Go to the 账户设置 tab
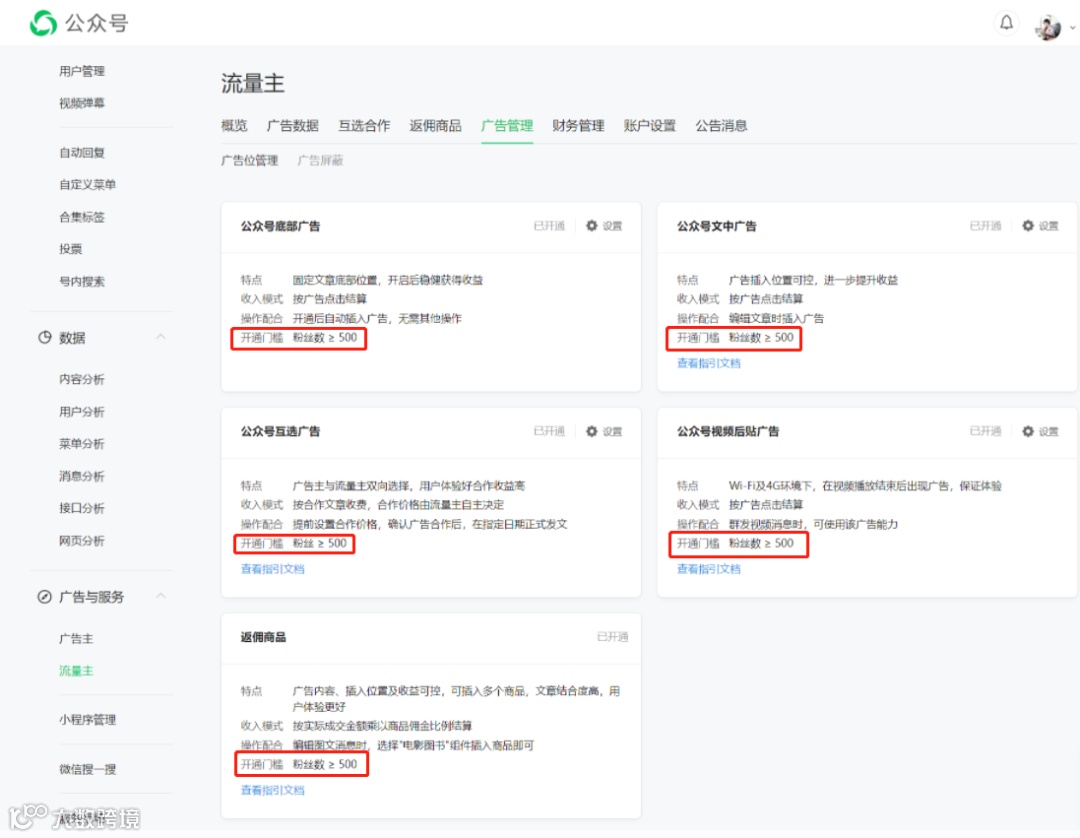 coord(650,125)
